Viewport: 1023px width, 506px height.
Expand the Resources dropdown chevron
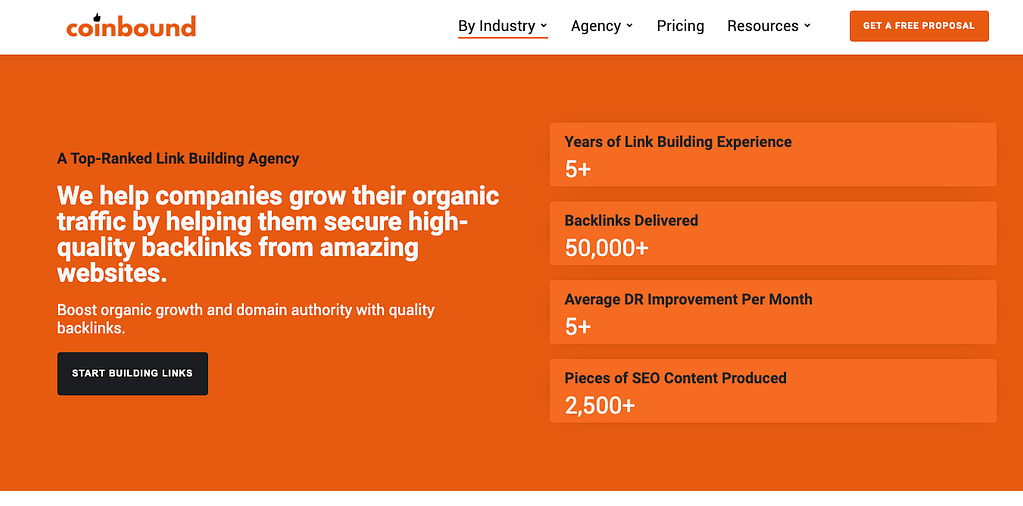click(x=808, y=26)
